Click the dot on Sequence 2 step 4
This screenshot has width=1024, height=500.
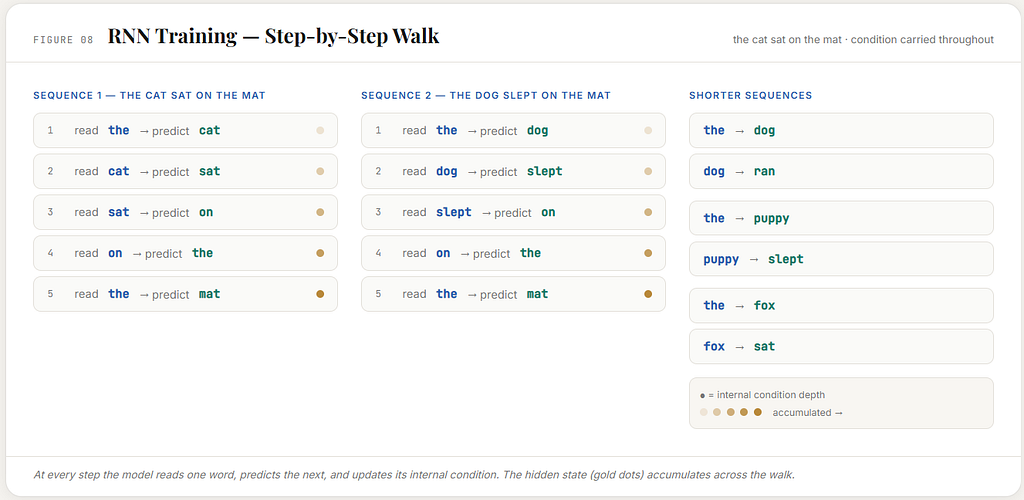pos(648,253)
